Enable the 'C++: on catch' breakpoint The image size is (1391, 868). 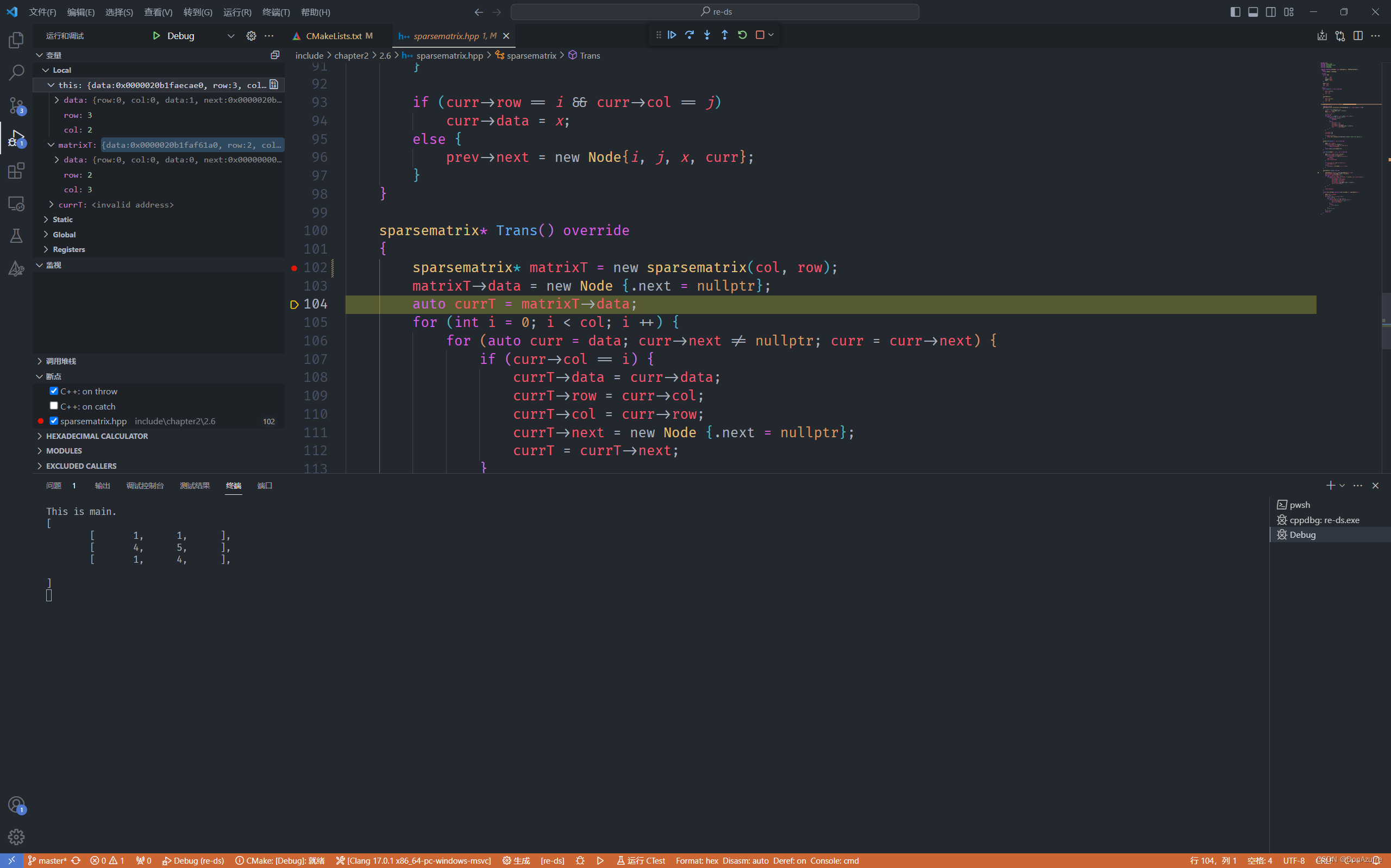coord(53,405)
